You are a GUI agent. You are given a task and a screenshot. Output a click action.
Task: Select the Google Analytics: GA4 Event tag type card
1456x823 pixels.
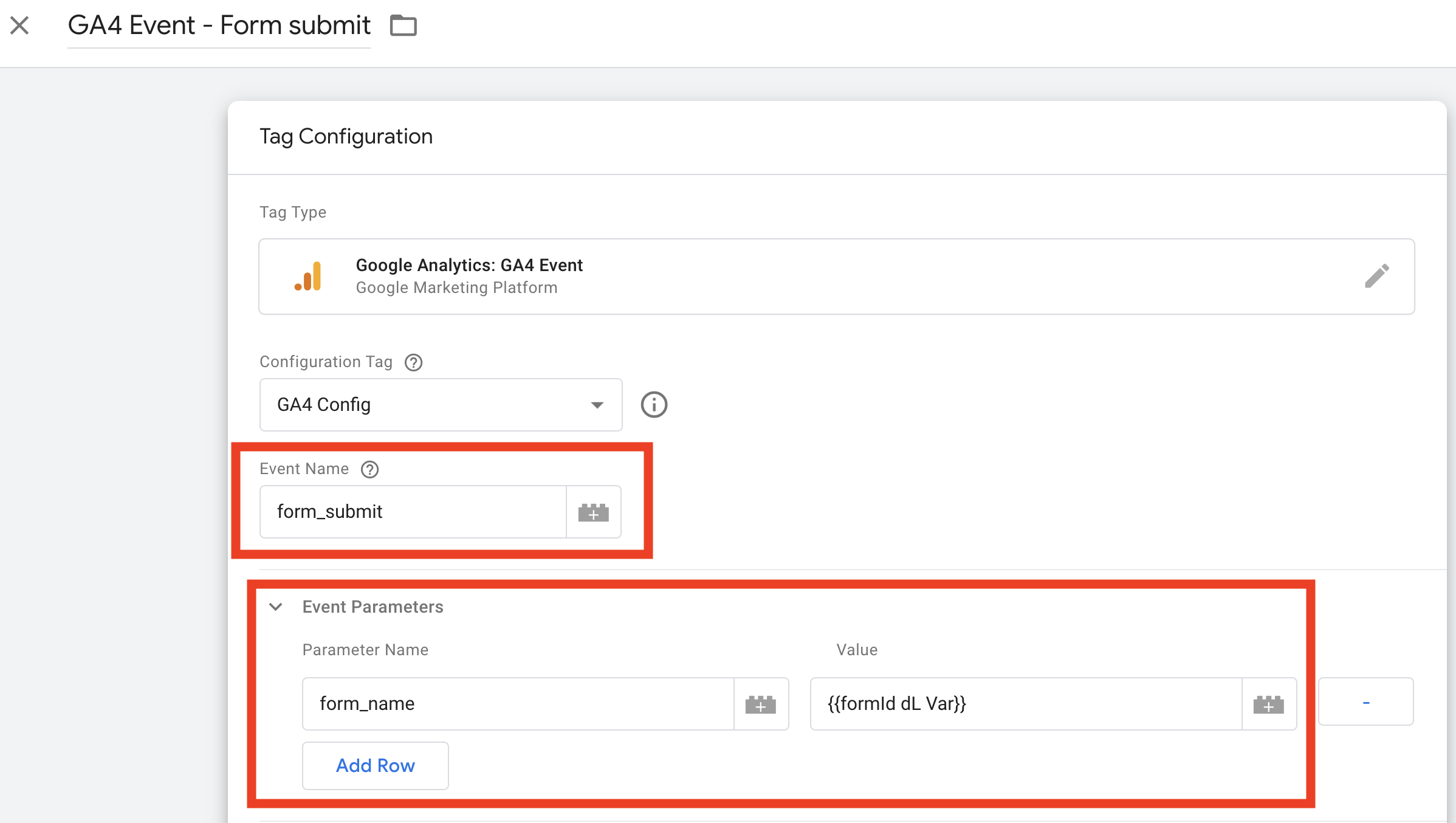pos(836,276)
